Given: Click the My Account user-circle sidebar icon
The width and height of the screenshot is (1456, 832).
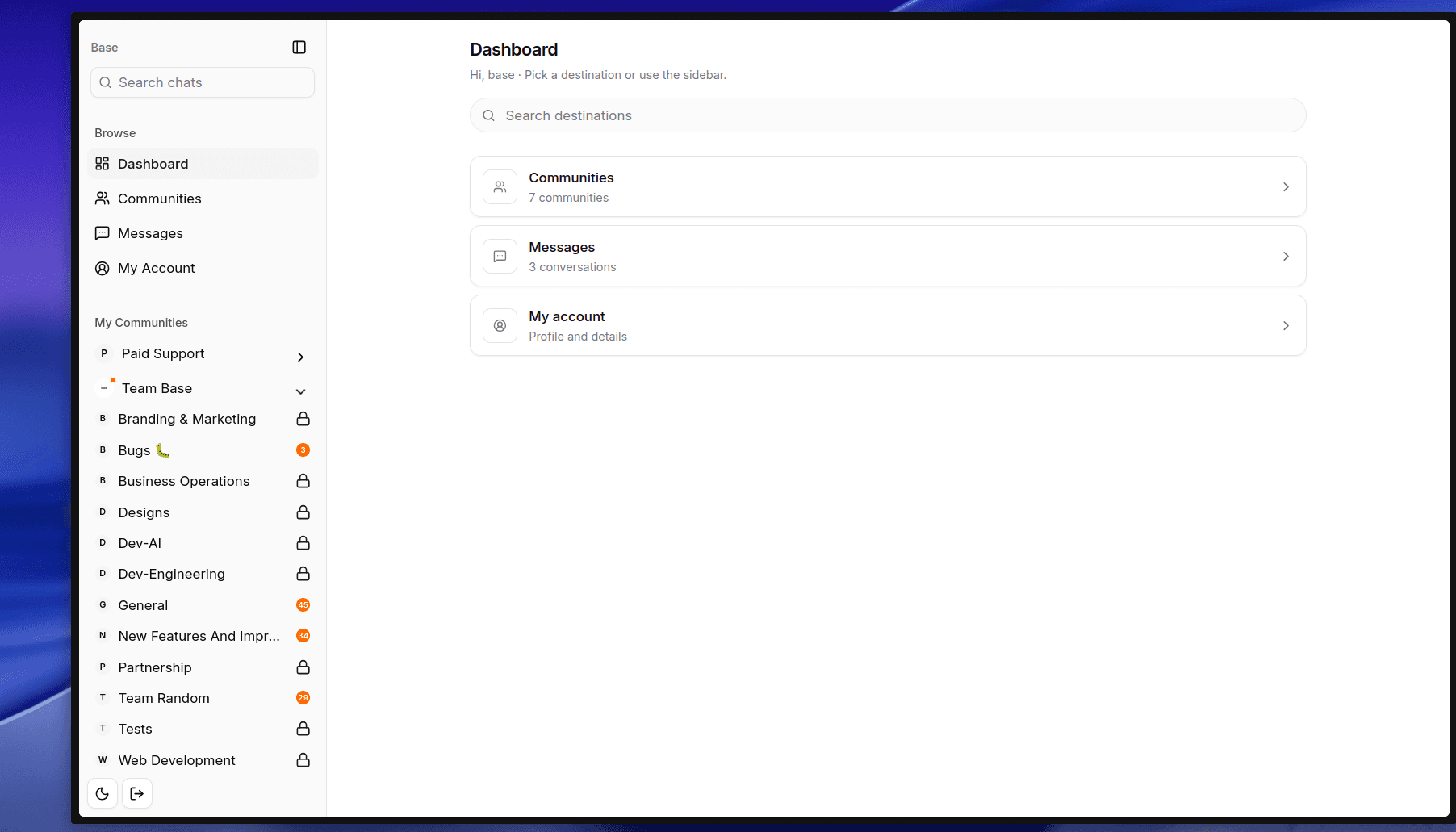Looking at the screenshot, I should click(x=103, y=268).
